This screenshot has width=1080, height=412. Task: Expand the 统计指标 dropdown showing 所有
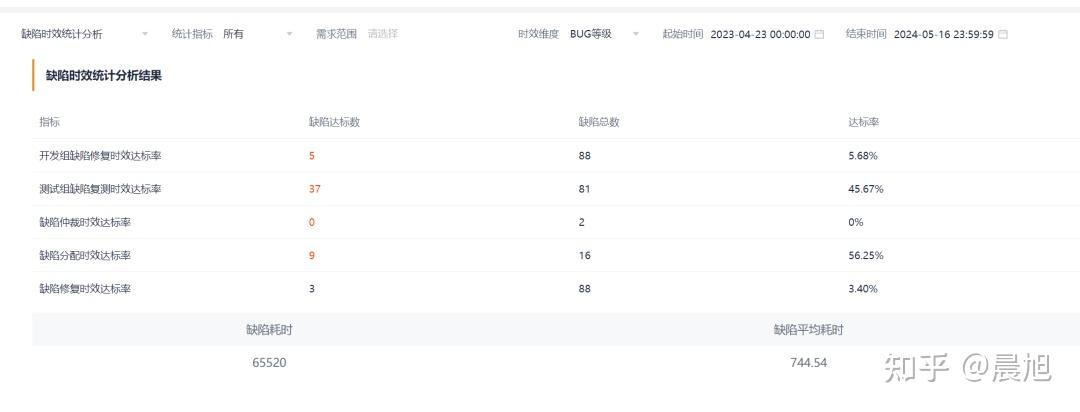click(x=290, y=34)
